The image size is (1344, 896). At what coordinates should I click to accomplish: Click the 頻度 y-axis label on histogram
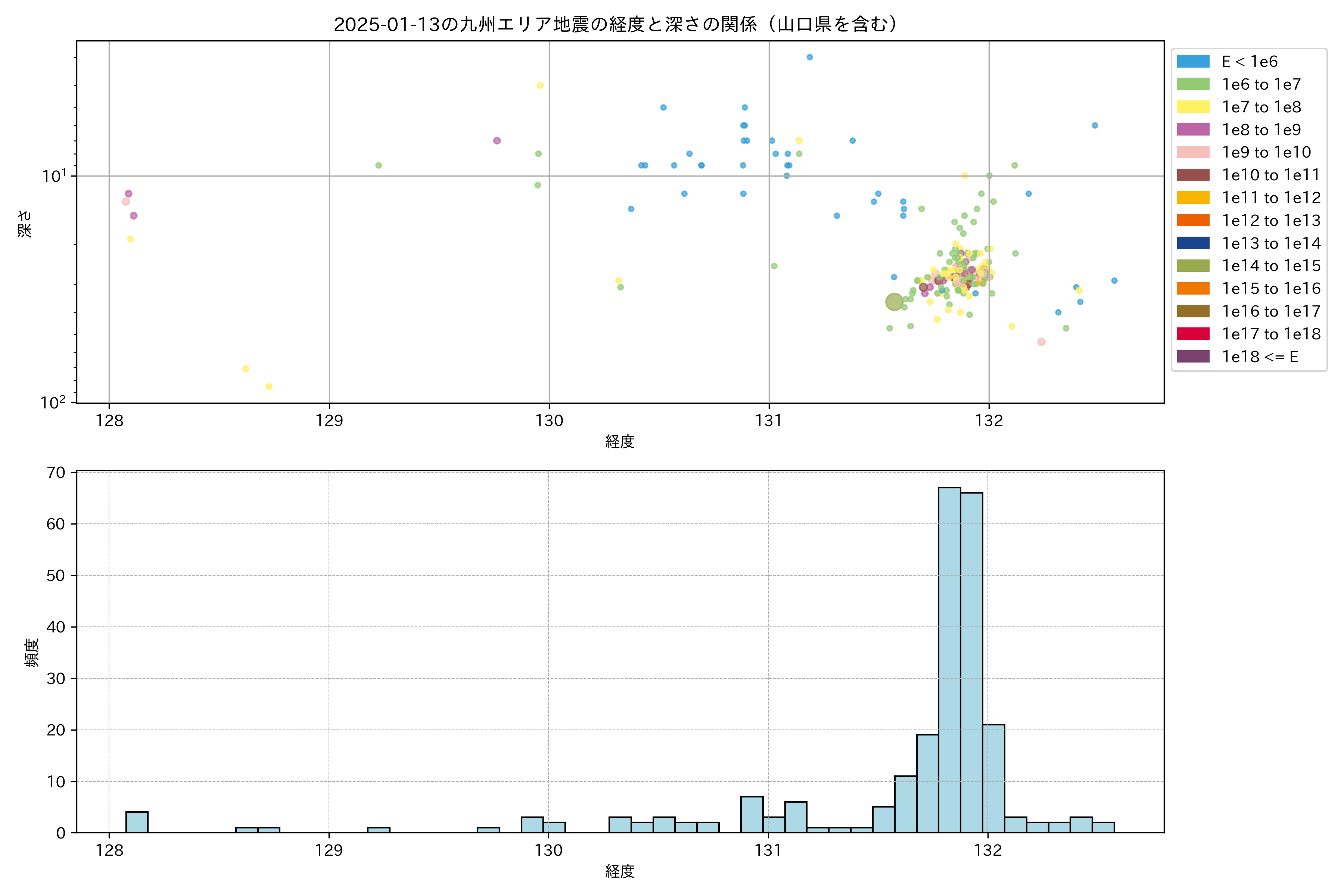tap(32, 653)
